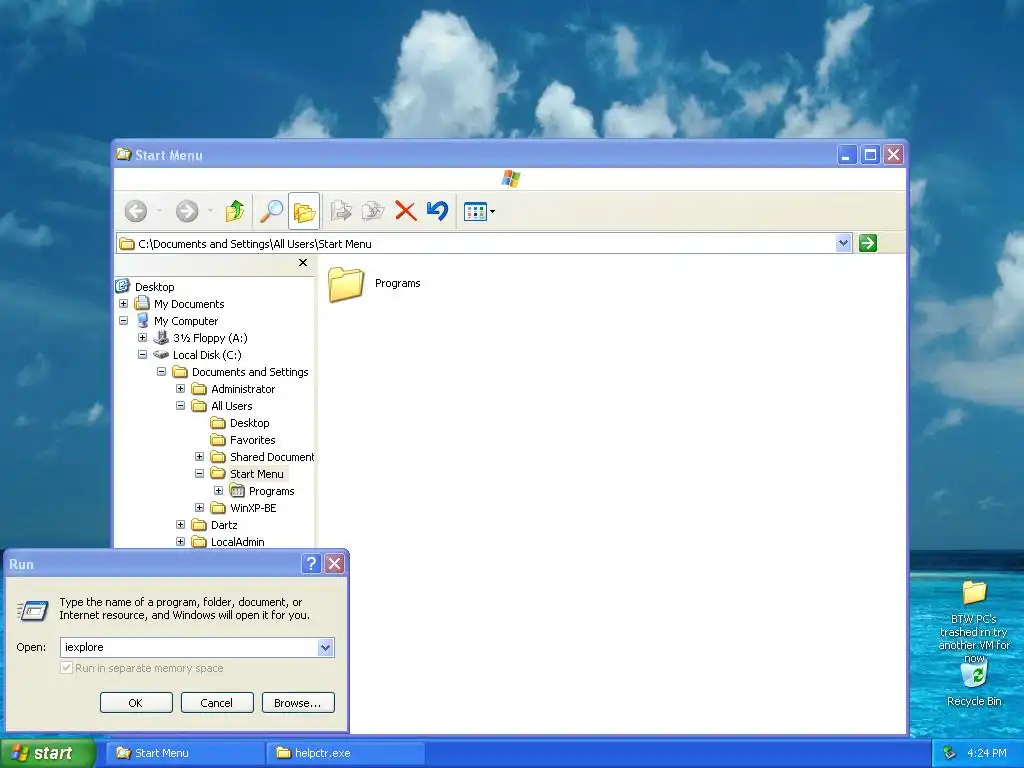Screen dimensions: 1024x768
Task: Select My Computer in folder tree
Action: pyautogui.click(x=186, y=321)
